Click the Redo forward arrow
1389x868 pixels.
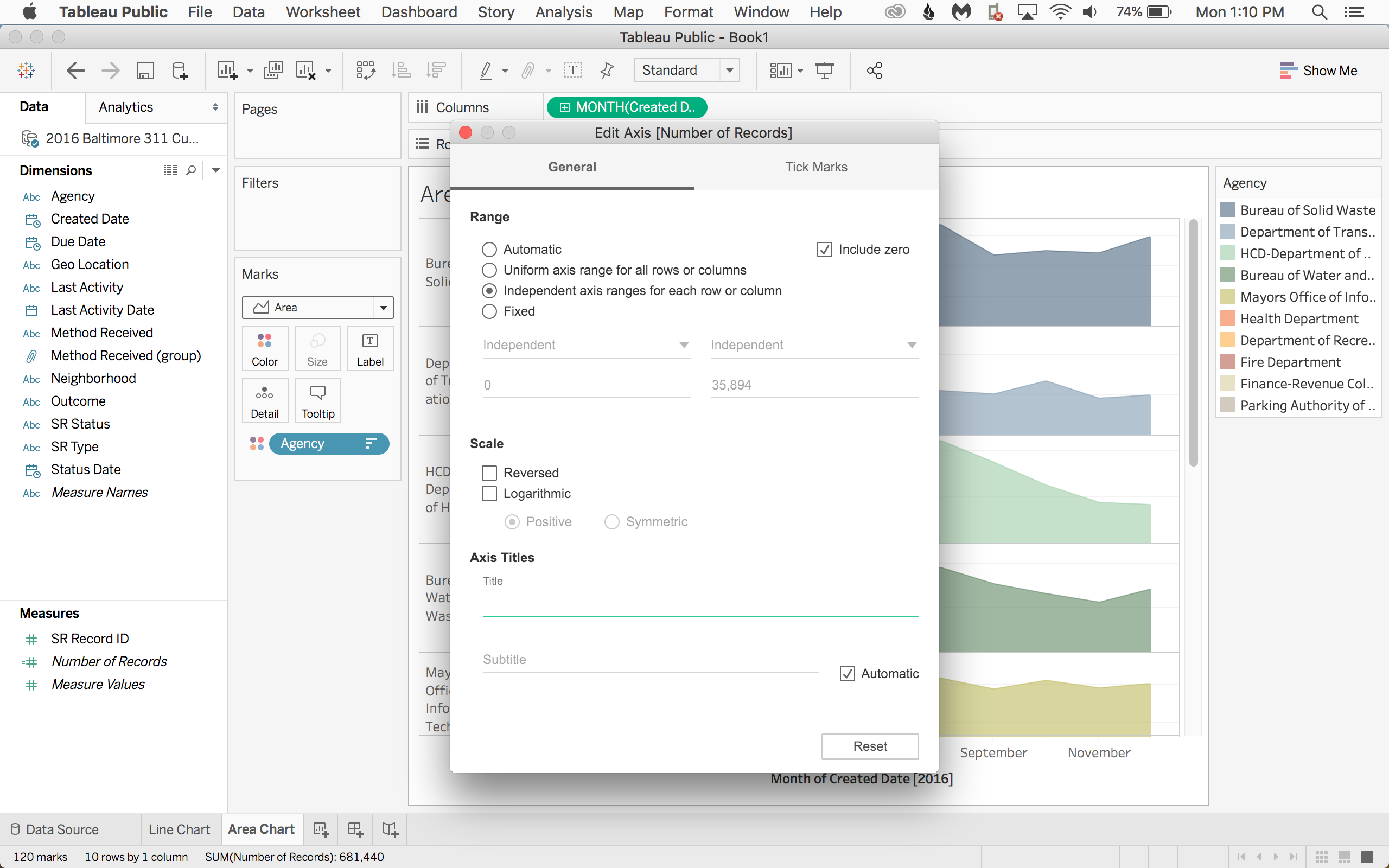pos(110,71)
